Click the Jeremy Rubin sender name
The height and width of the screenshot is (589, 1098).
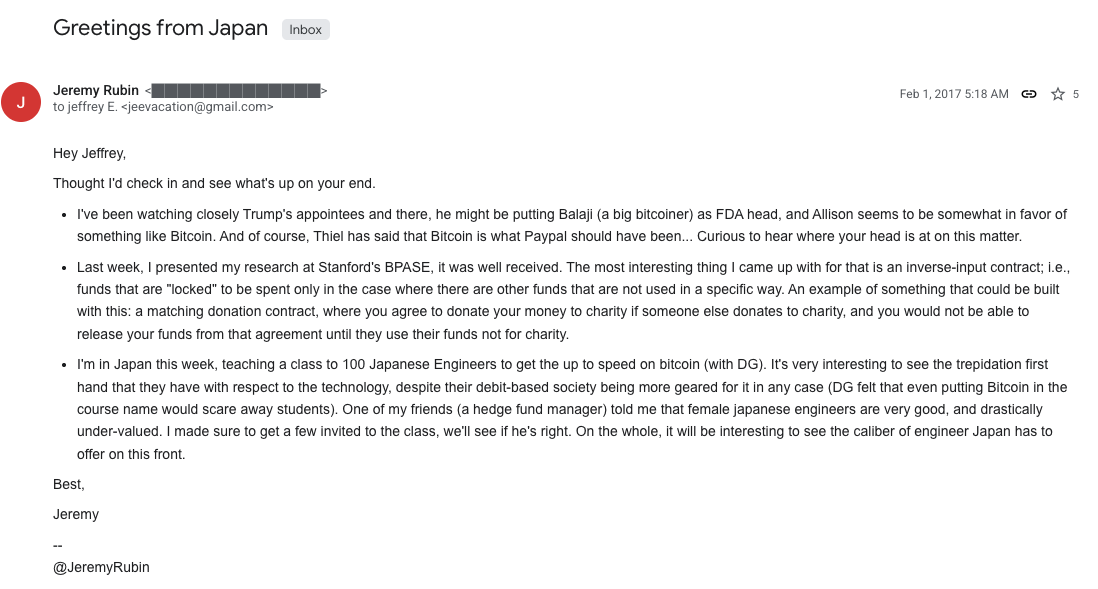96,90
